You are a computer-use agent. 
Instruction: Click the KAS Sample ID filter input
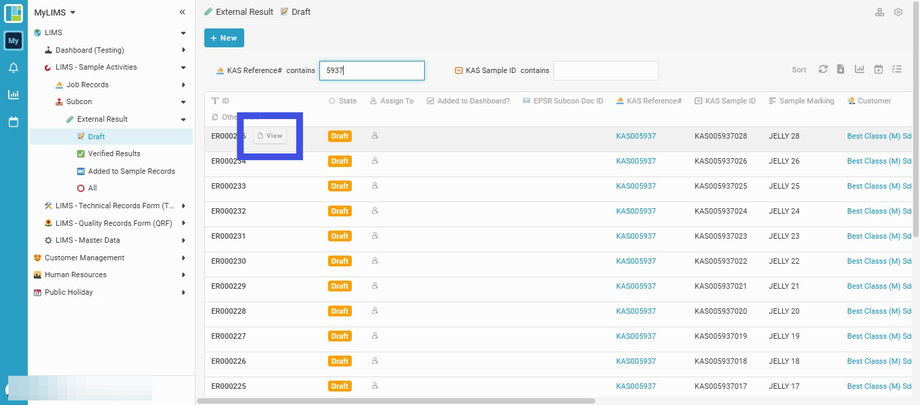[606, 70]
